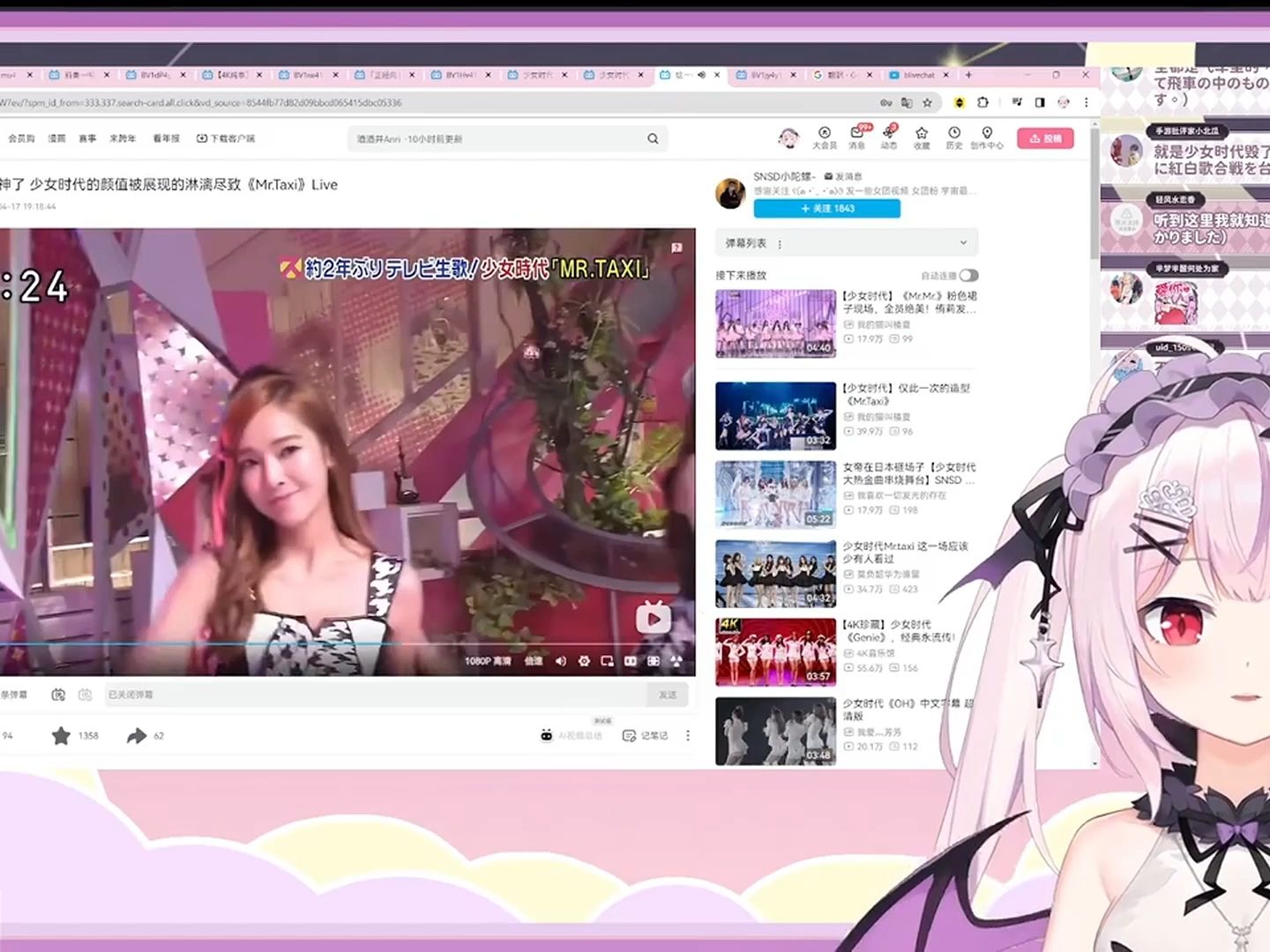Open the three-dot more menu below video
The height and width of the screenshot is (952, 1270).
point(688,735)
